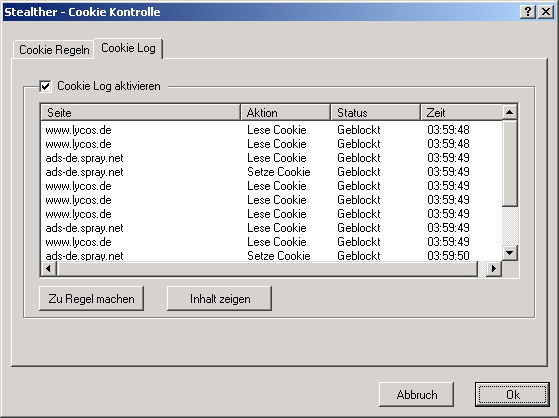
Task: Click the scroll up arrow in log list
Action: [509, 112]
